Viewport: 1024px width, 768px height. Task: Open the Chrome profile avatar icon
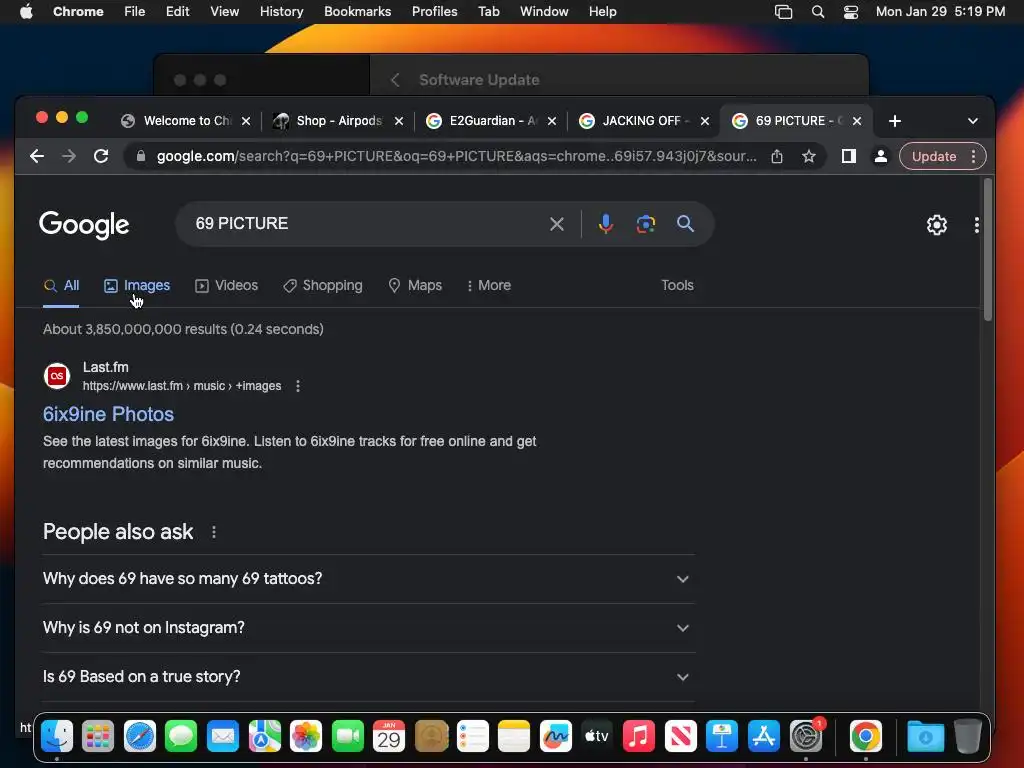tap(880, 156)
